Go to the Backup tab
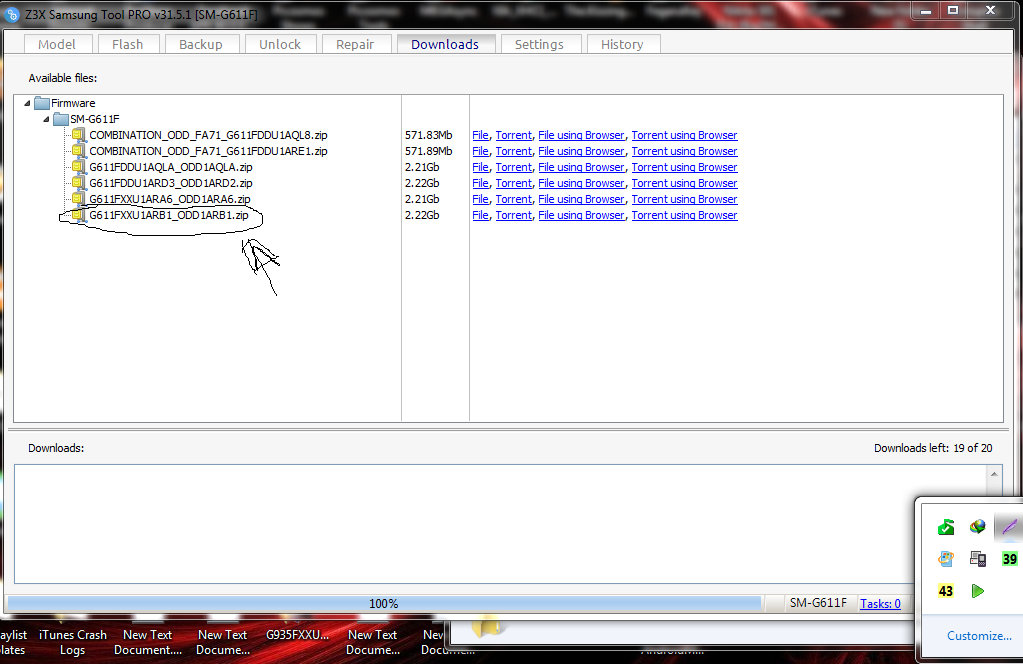1023x664 pixels. 201,44
